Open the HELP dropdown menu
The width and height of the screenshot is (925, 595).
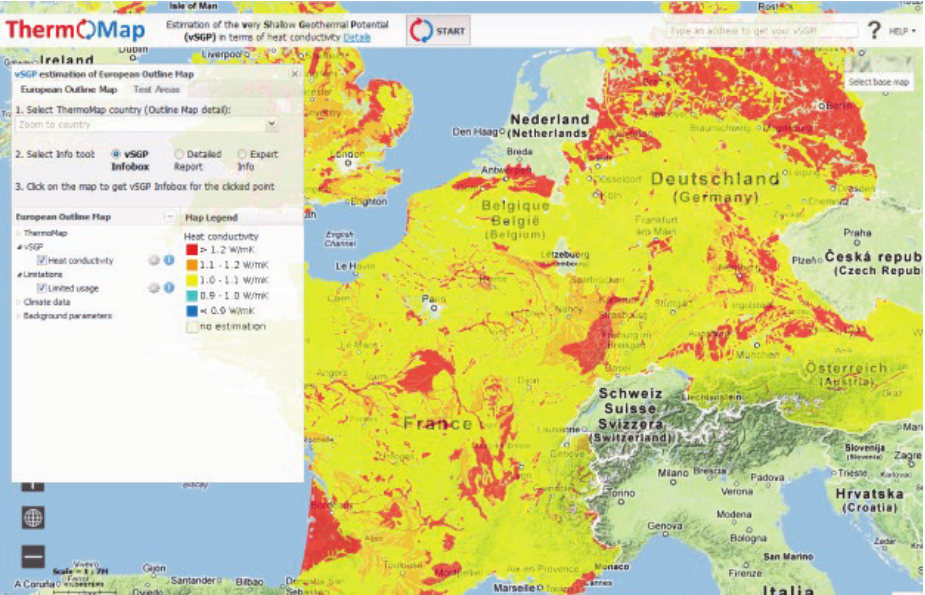pyautogui.click(x=902, y=32)
